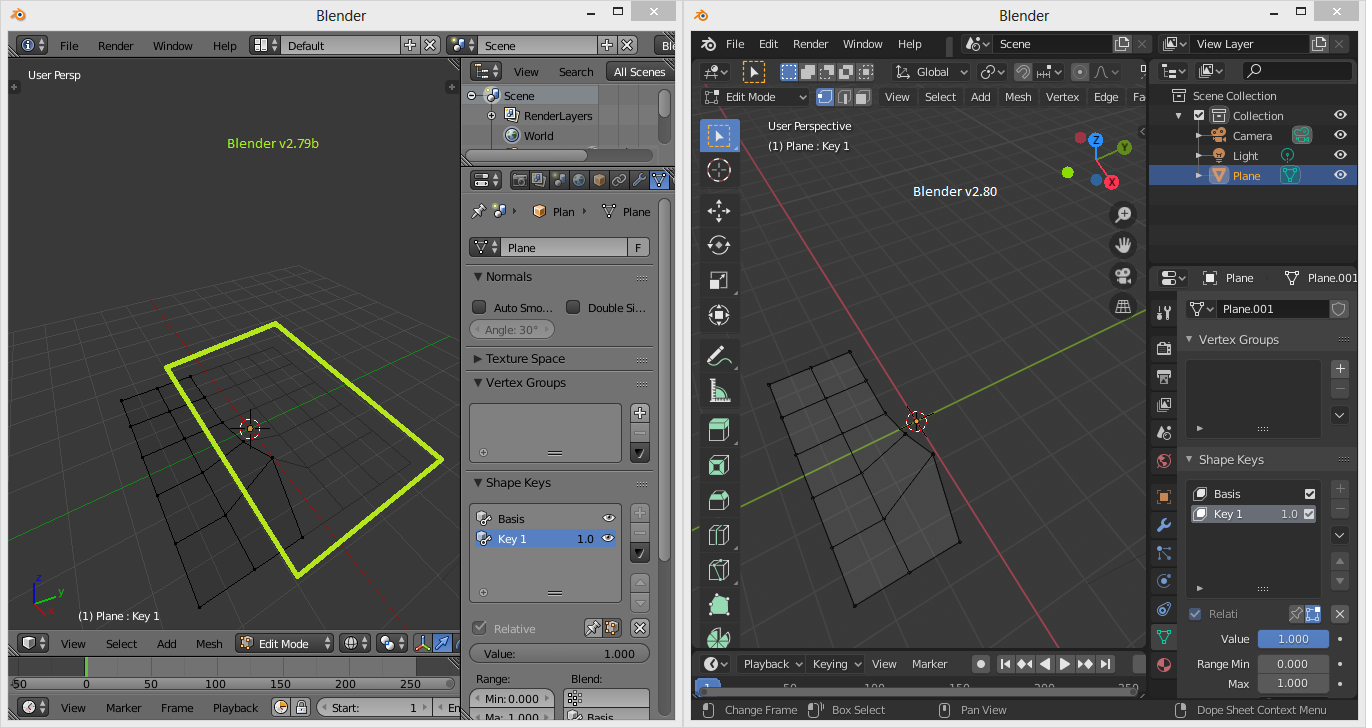This screenshot has height=728, width=1372.
Task: Choose the Rotate tool in the 2.80 toolbar
Action: (x=719, y=245)
